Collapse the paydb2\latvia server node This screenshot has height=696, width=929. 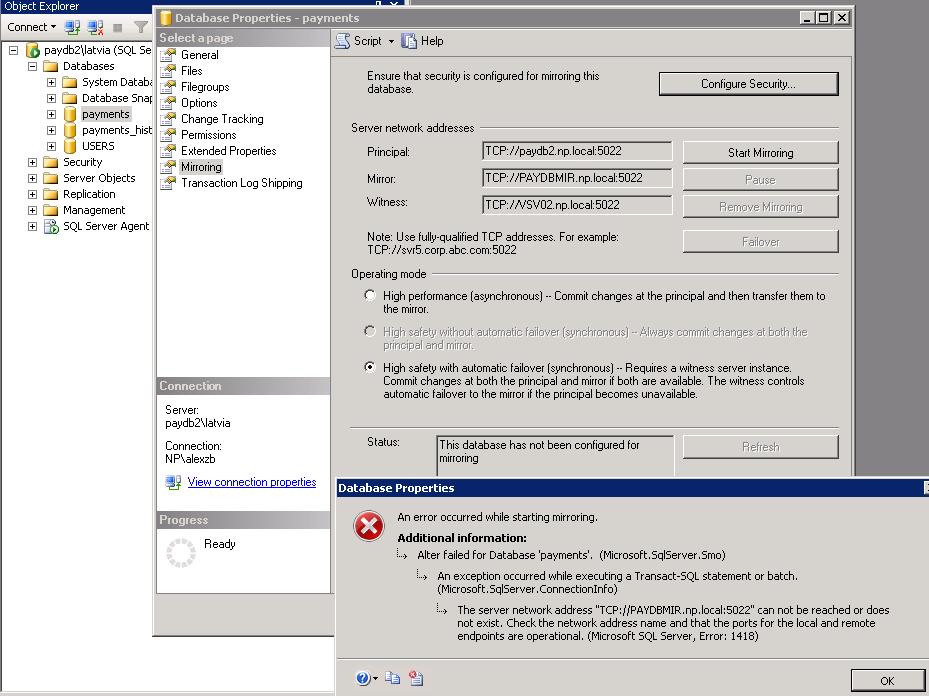14,50
